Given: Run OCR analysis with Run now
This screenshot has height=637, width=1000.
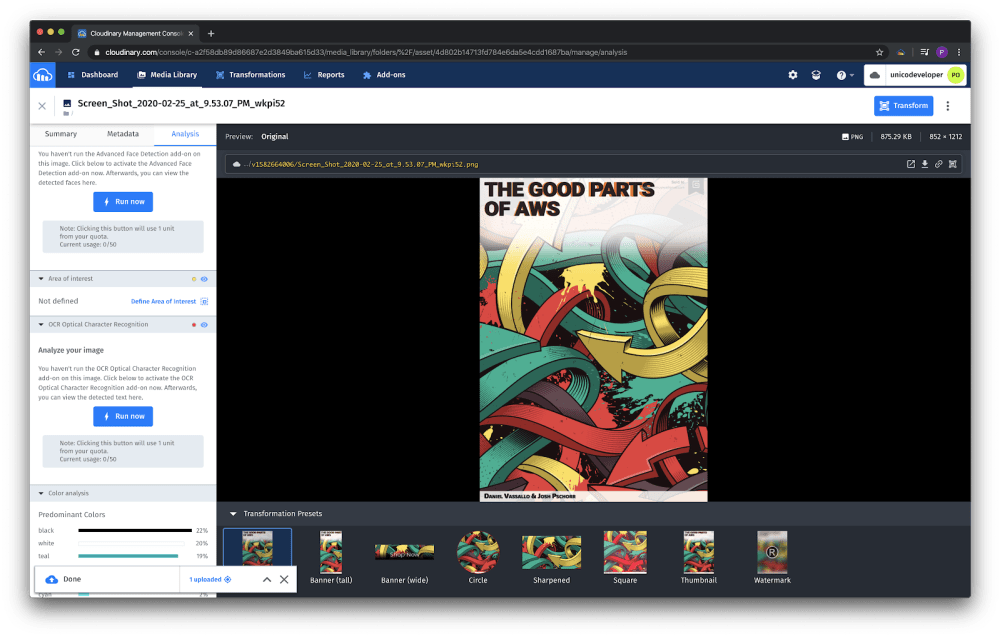Looking at the screenshot, I should click(x=123, y=416).
